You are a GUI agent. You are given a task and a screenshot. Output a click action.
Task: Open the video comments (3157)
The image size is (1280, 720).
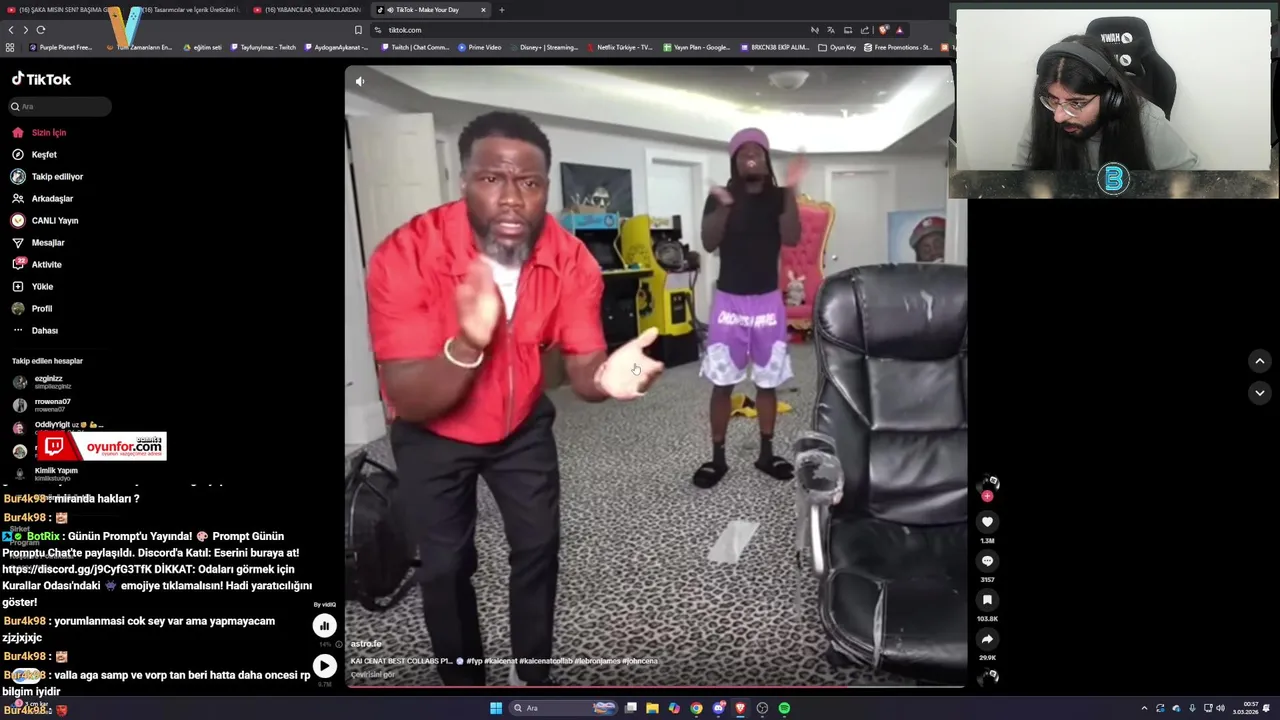coord(987,561)
